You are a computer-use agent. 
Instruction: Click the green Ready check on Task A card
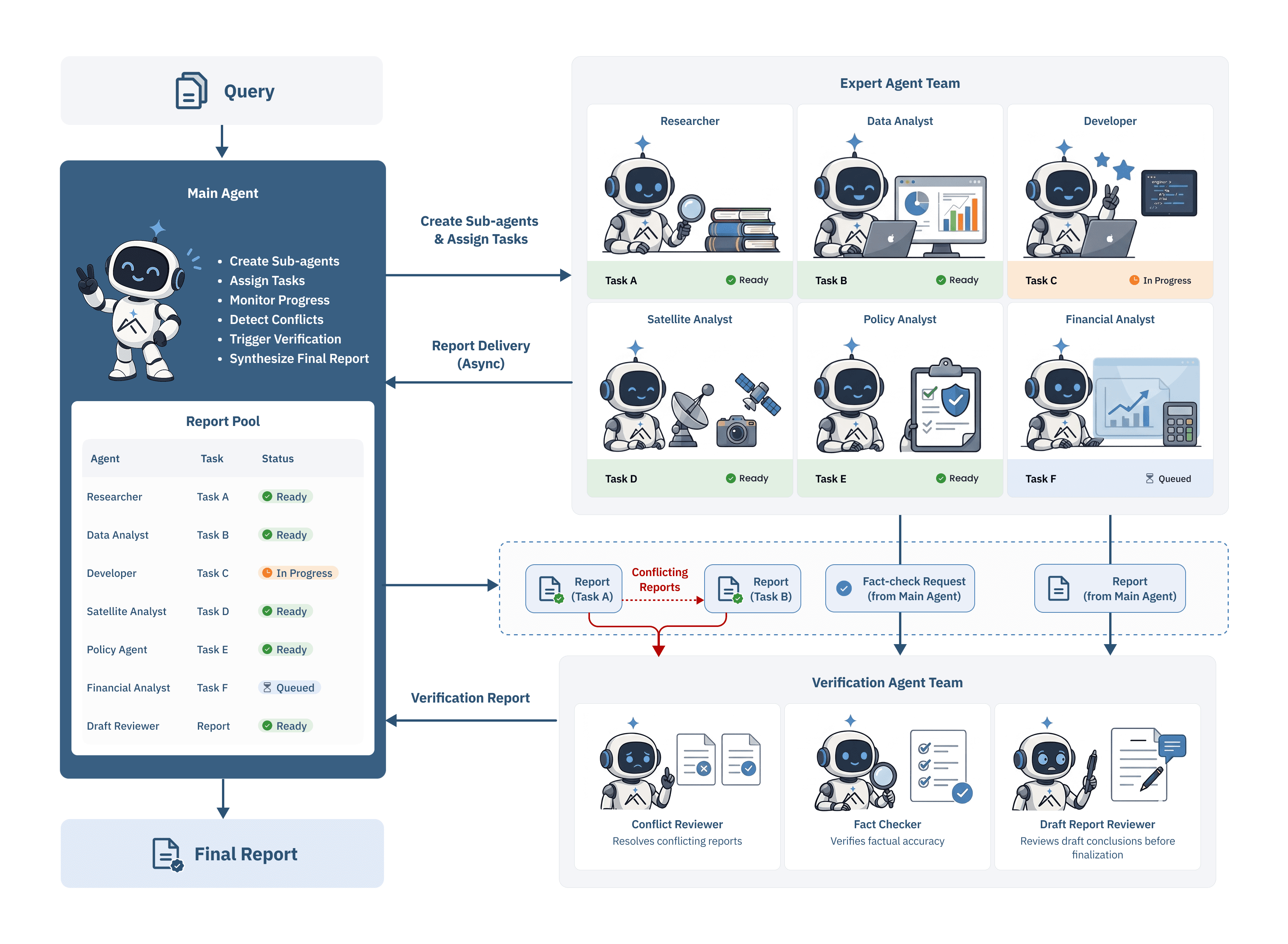(x=730, y=280)
